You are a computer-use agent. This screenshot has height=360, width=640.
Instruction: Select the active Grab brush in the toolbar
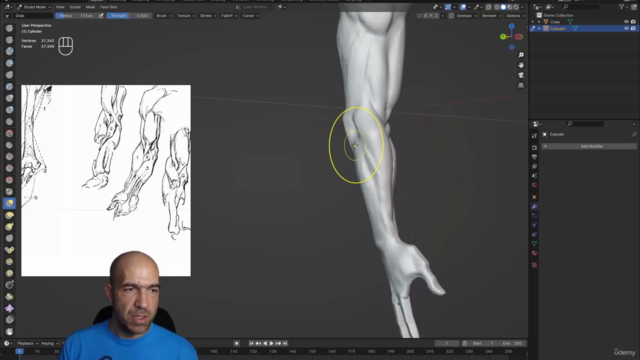pos(9,203)
